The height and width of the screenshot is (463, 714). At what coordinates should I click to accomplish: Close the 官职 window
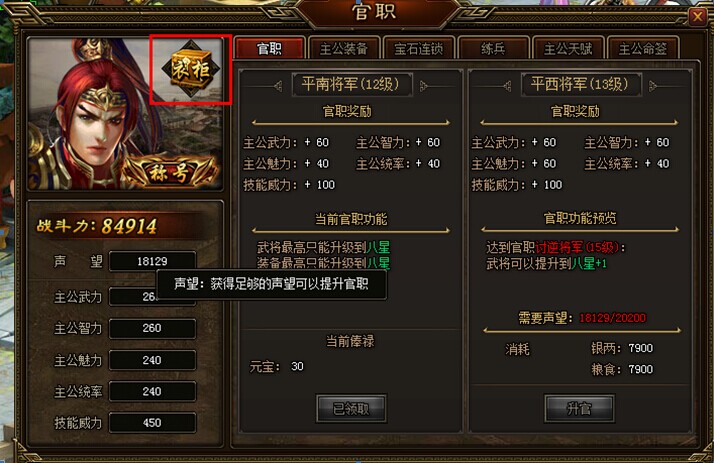[697, 17]
